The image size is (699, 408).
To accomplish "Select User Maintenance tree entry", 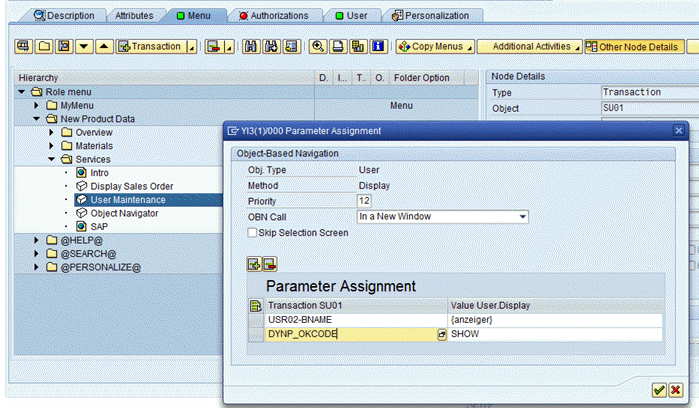I will 128,200.
